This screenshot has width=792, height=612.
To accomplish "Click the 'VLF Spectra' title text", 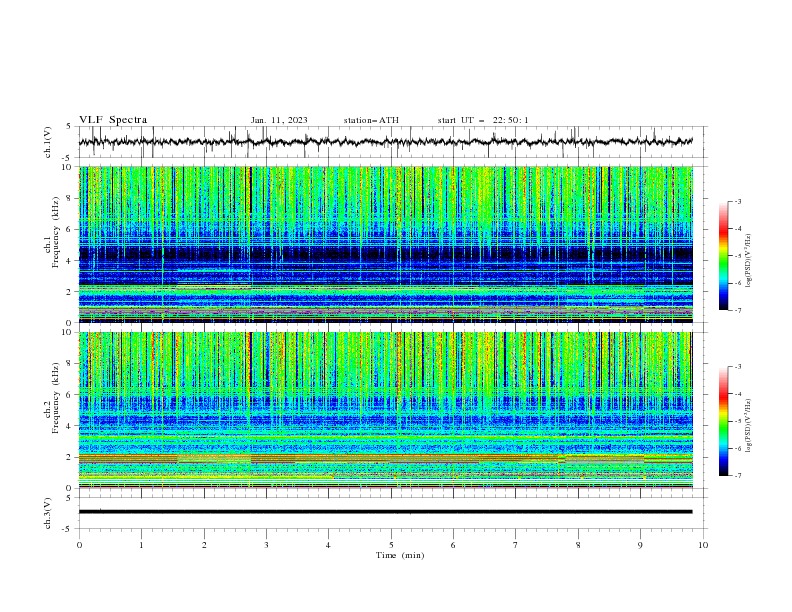I will pos(113,120).
